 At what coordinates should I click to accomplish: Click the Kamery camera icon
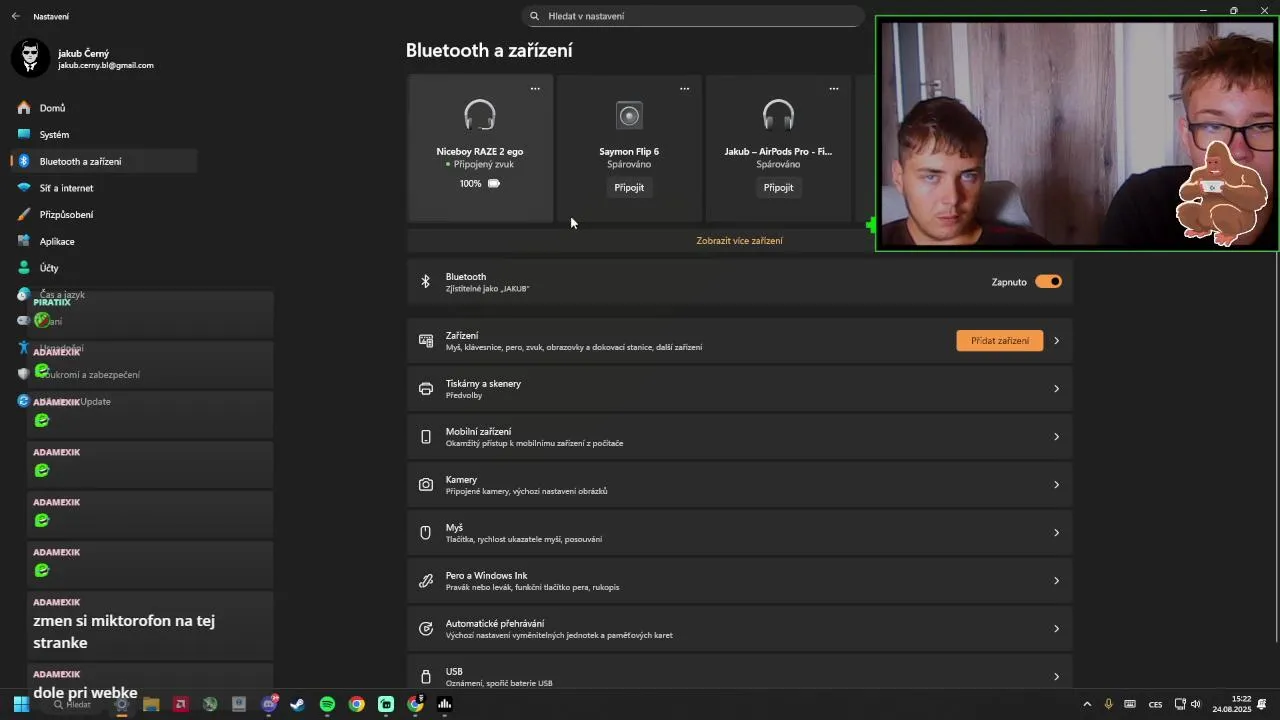pyautogui.click(x=426, y=485)
